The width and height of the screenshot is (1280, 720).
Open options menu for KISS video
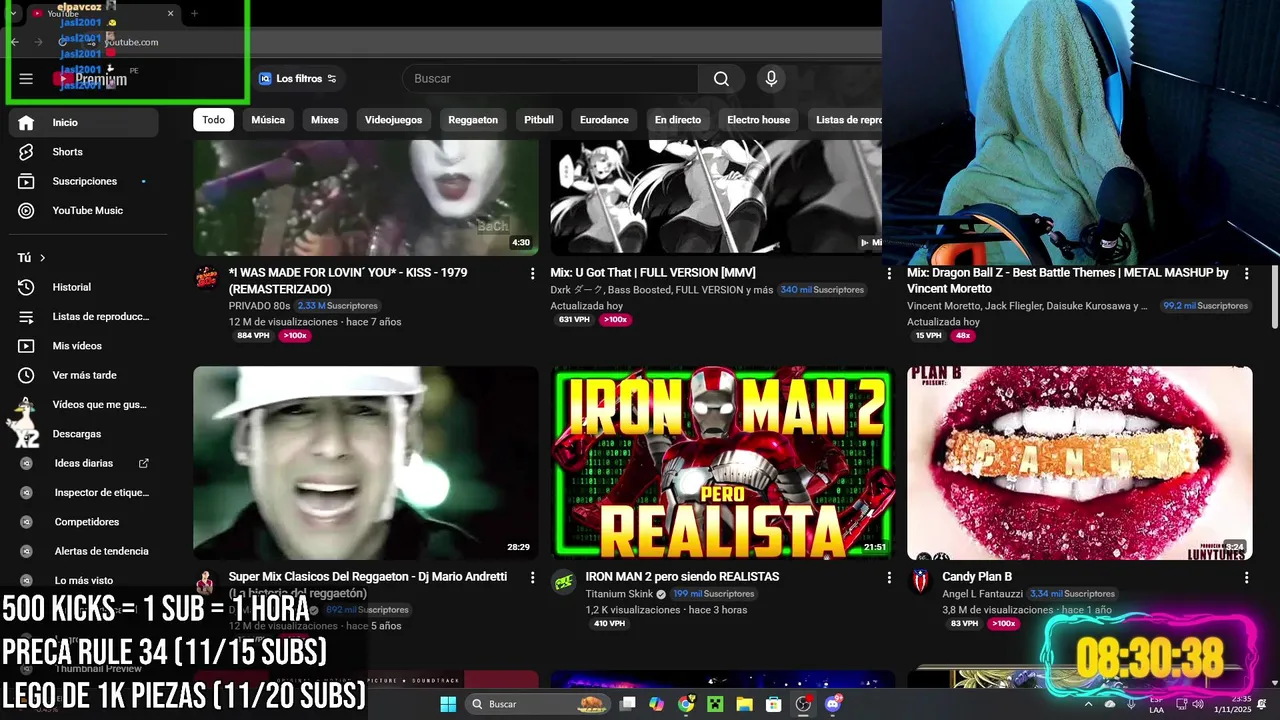[x=532, y=273]
